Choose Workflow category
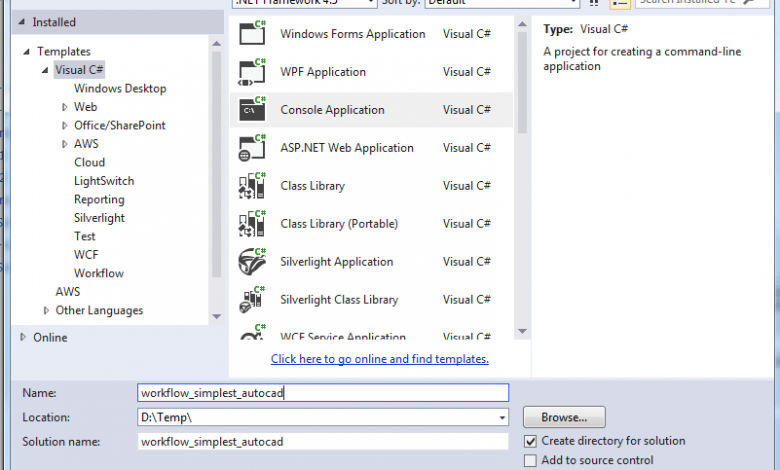780x470 pixels. click(x=98, y=273)
